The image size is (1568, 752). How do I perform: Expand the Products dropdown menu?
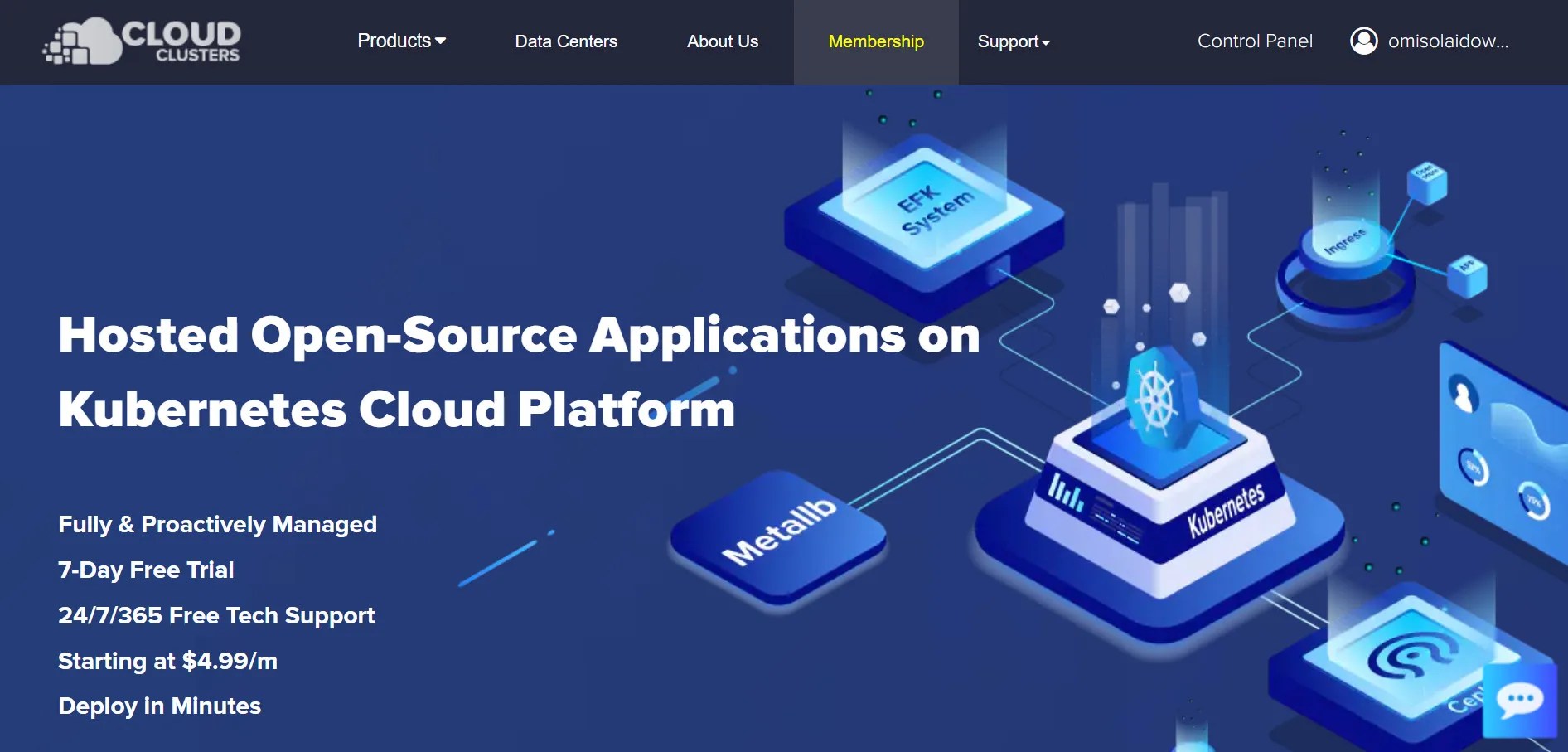(x=402, y=41)
